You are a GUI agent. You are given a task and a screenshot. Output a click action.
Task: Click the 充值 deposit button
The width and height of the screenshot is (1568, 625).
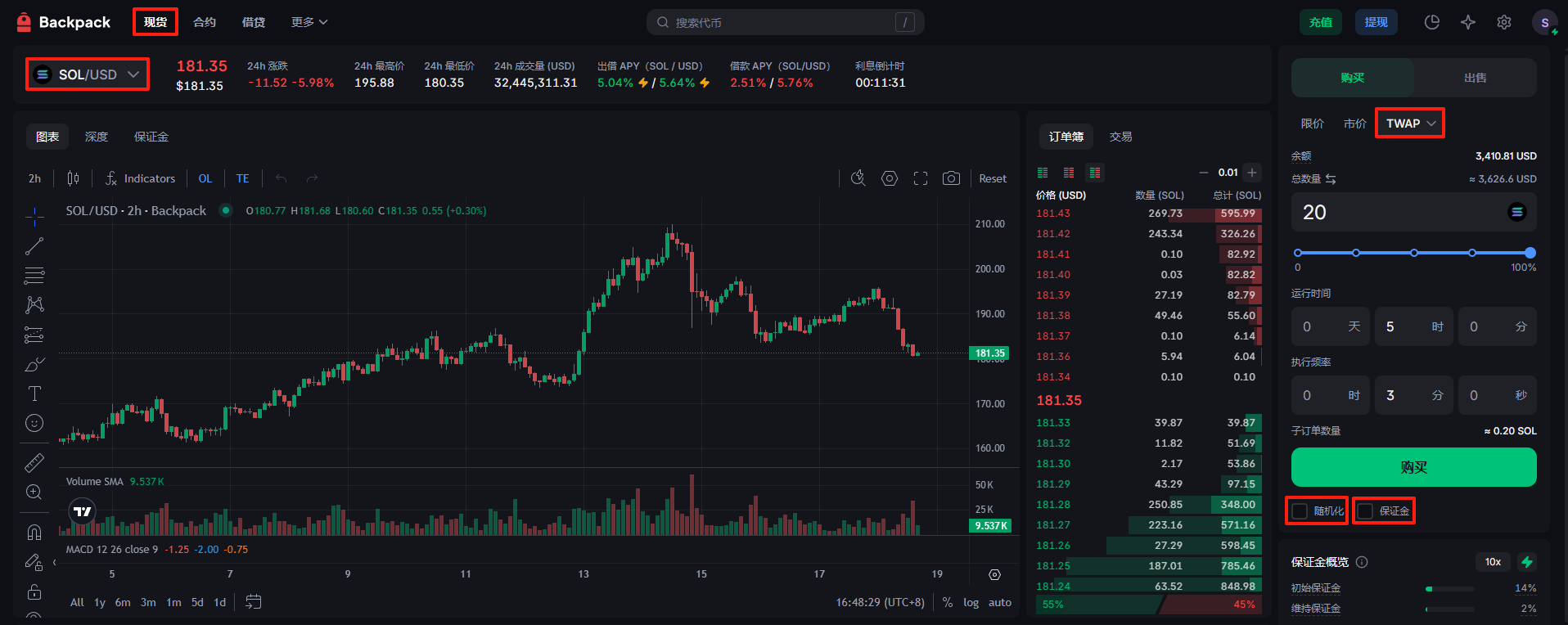(x=1320, y=22)
